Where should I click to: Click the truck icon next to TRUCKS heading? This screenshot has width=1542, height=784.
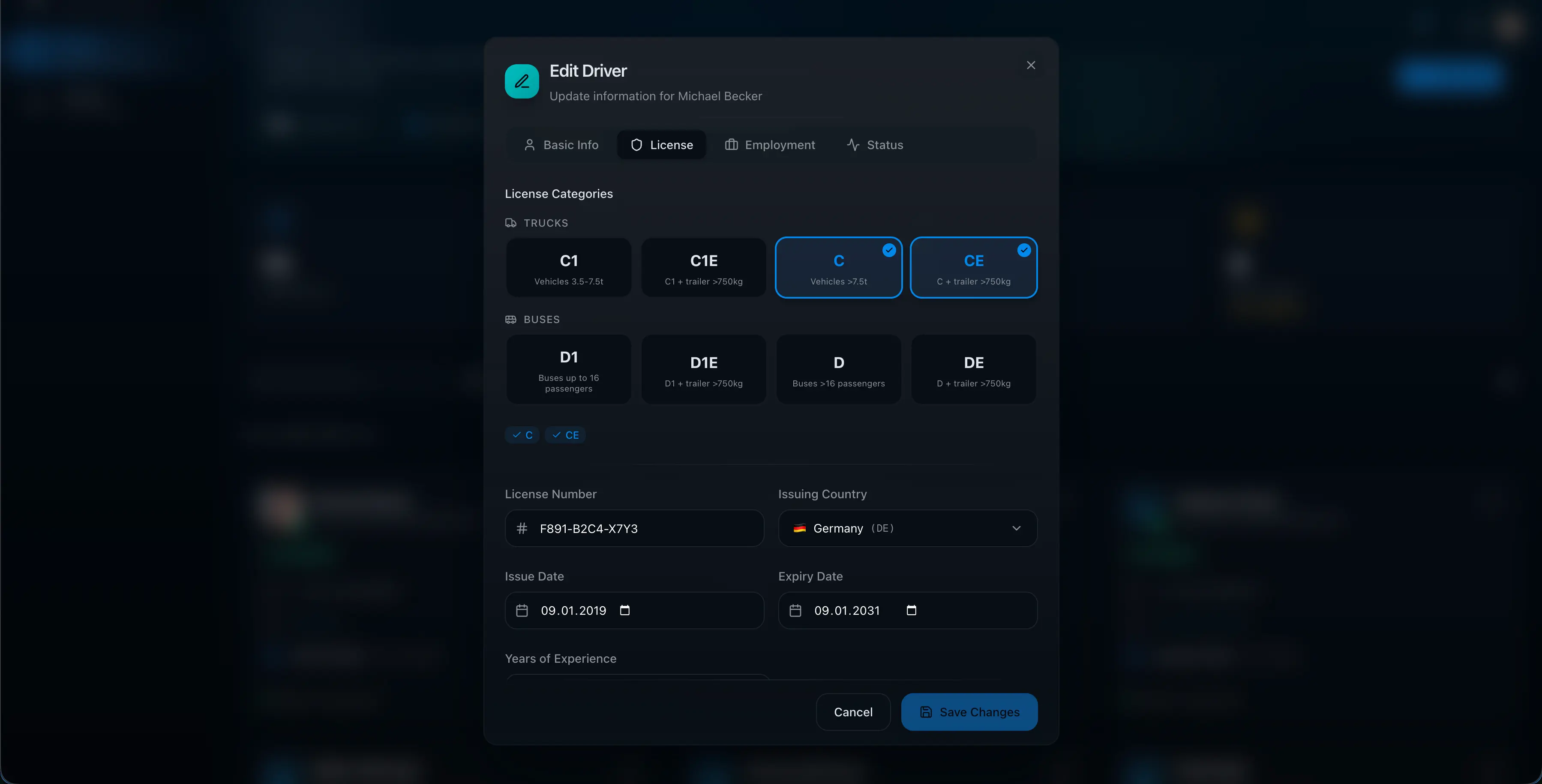point(510,223)
